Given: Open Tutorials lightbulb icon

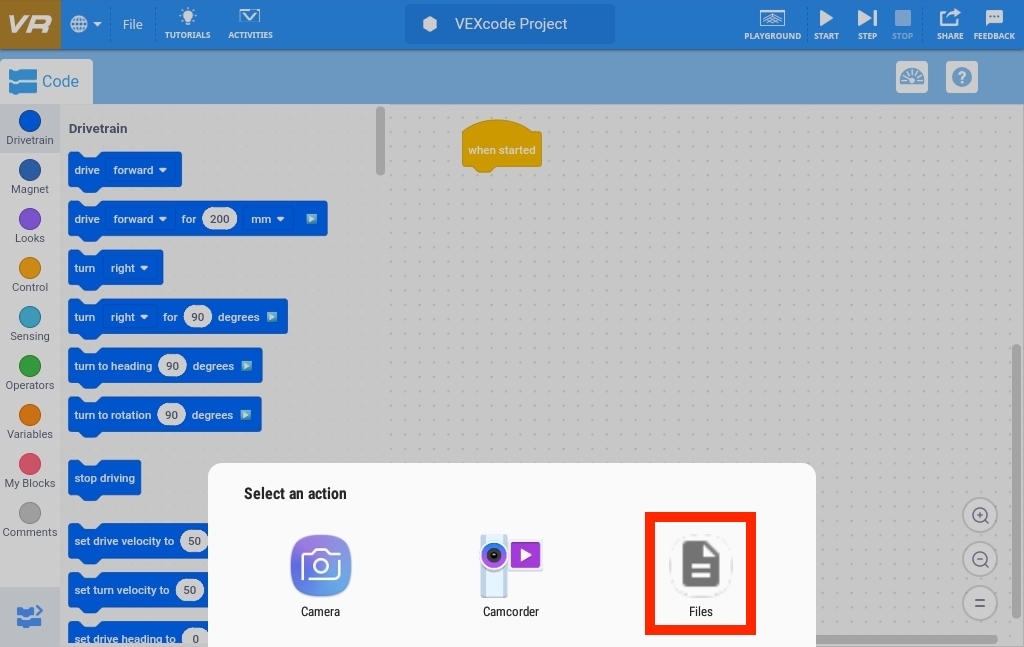Looking at the screenshot, I should point(187,24).
